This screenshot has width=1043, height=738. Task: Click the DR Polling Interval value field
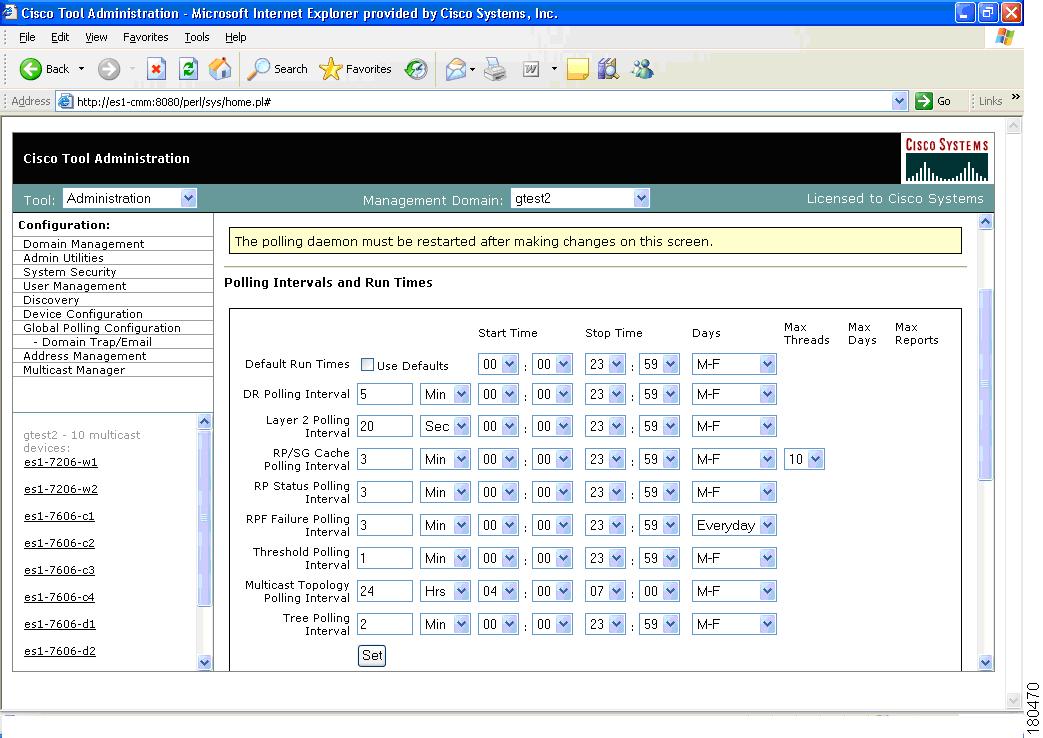[x=384, y=394]
